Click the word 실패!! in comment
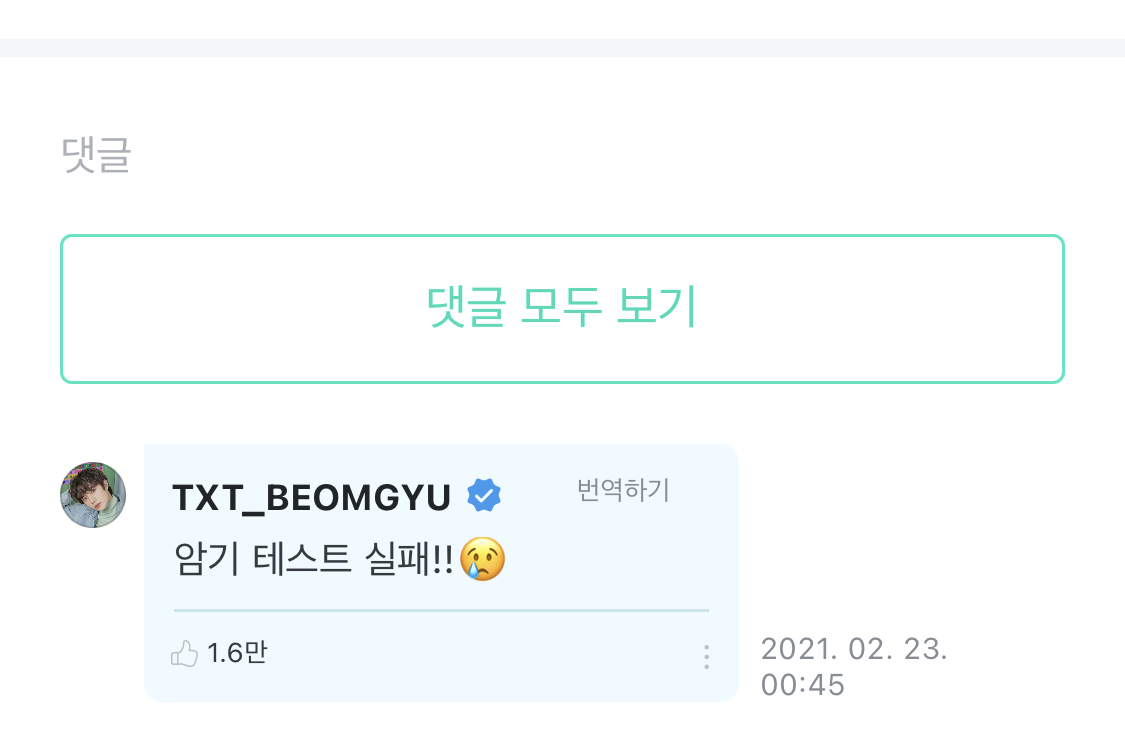Viewport: 1125px width, 735px height. pos(409,558)
